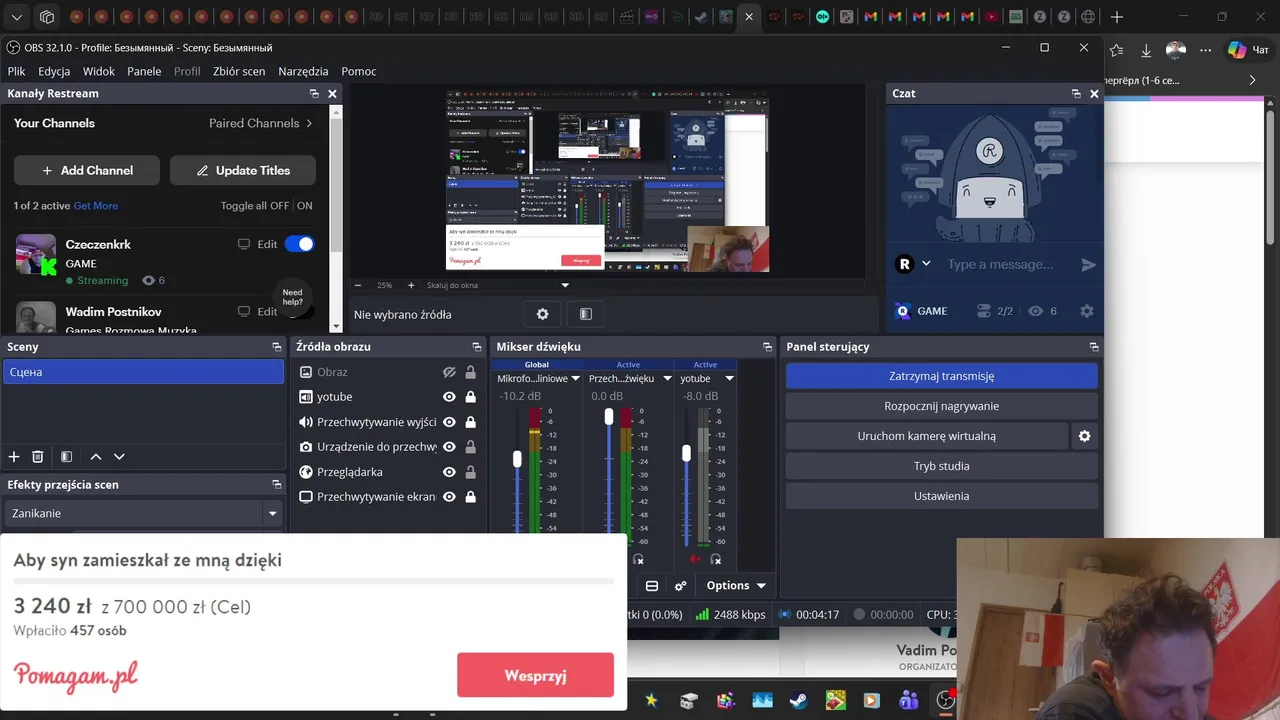Screen dimensions: 1280x720
Task: Expand Mikrofo...liniowe channel menu
Action: [x=575, y=379]
